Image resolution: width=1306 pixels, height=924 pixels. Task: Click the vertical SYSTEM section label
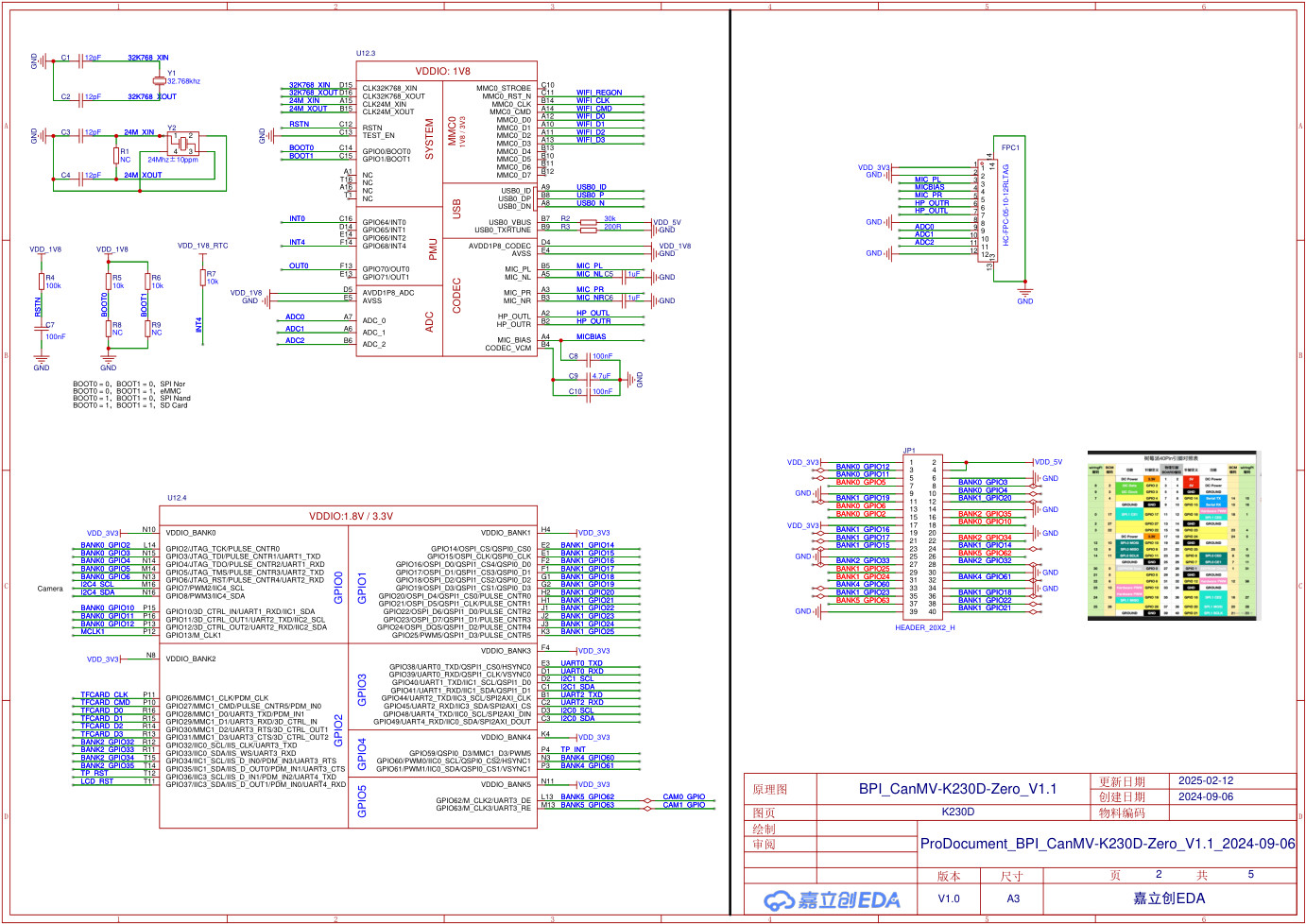(x=429, y=138)
